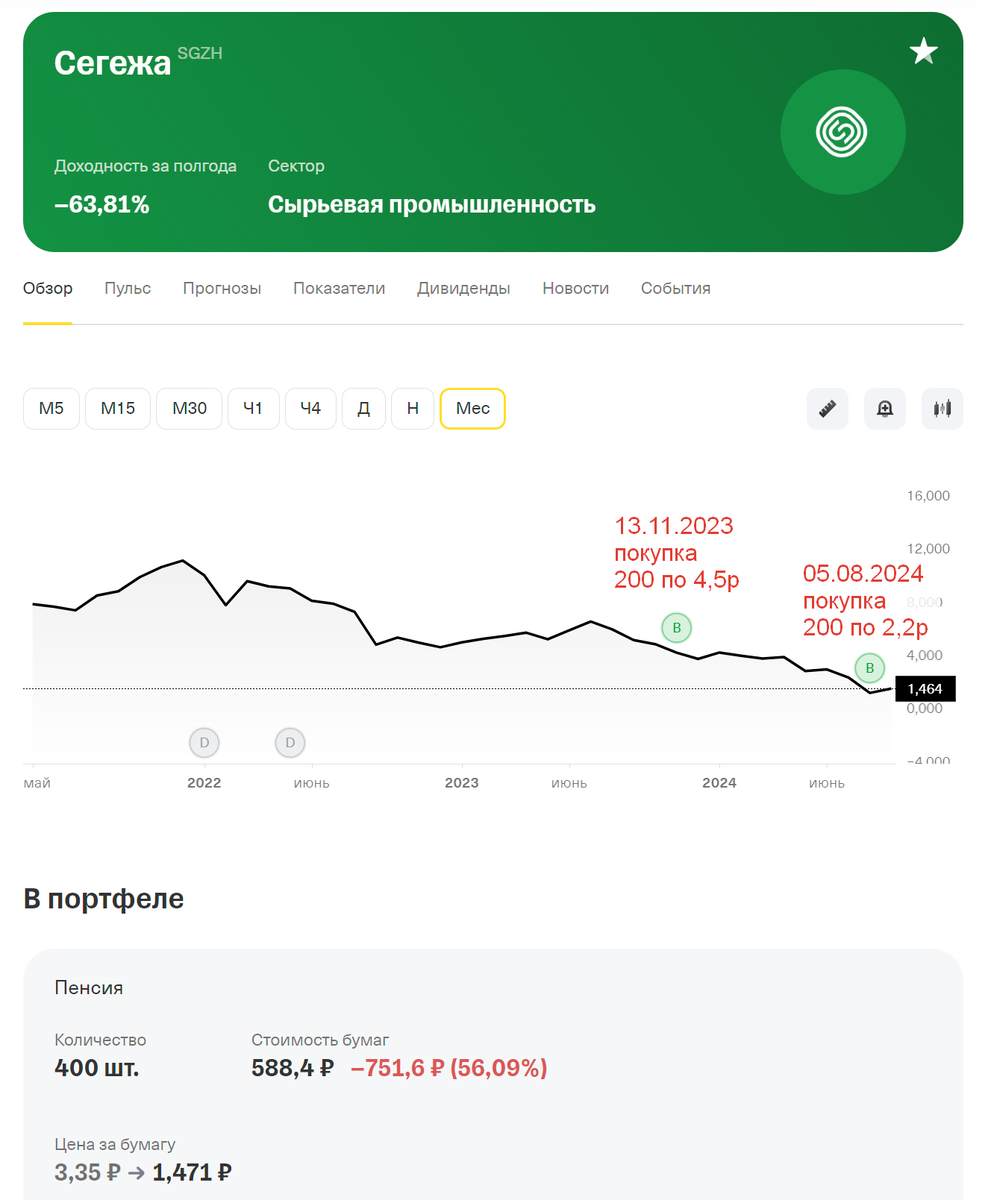Open the Прогнозы tab
The height and width of the screenshot is (1200, 994).
222,288
